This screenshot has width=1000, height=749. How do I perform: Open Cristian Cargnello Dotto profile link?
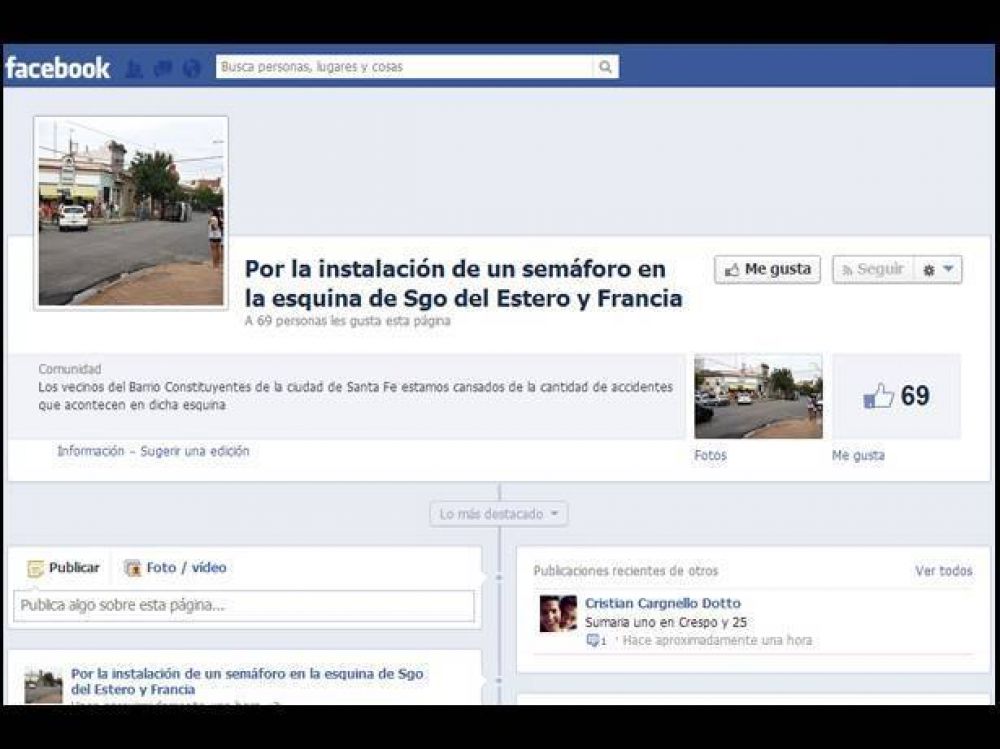click(663, 603)
